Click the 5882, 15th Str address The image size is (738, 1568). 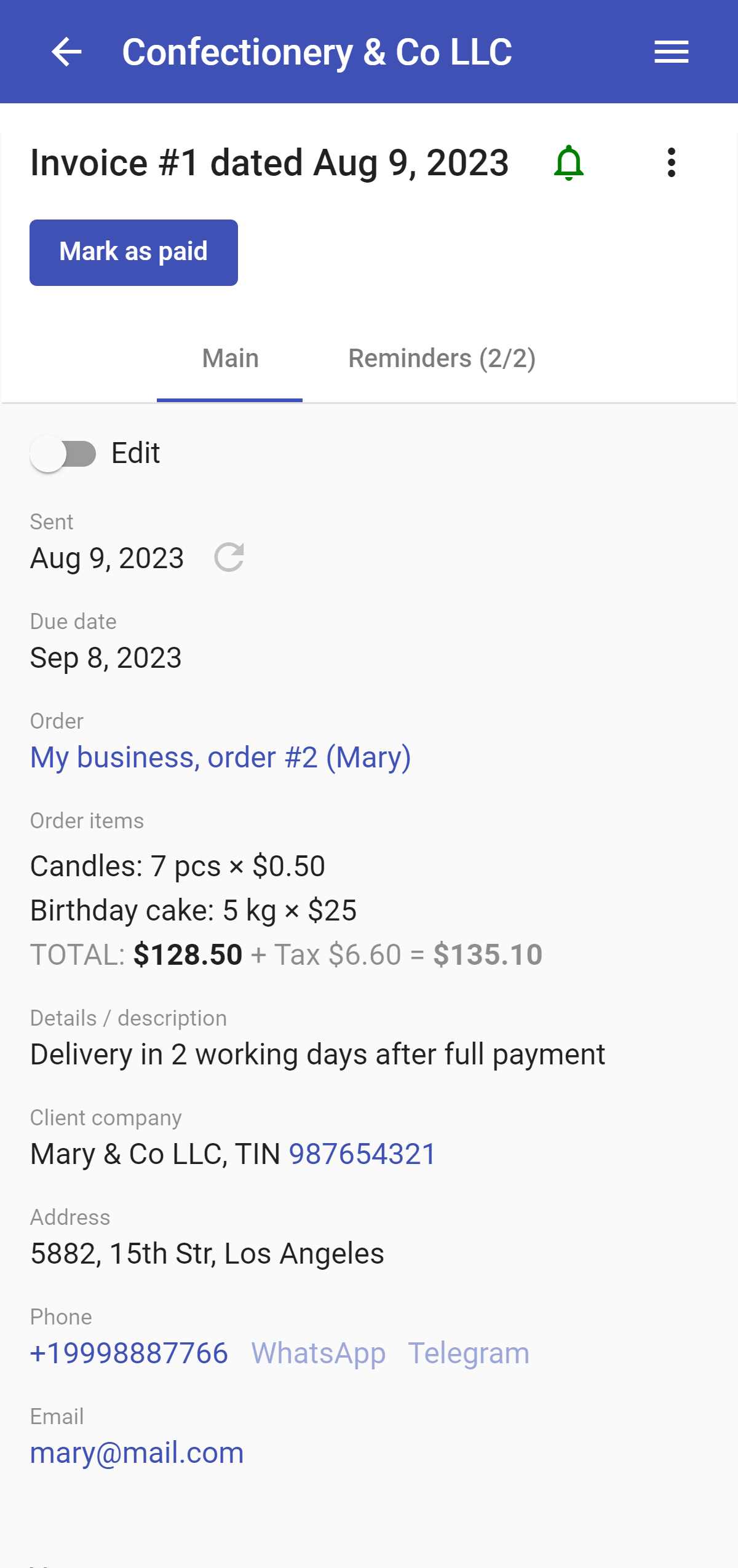tap(207, 1254)
